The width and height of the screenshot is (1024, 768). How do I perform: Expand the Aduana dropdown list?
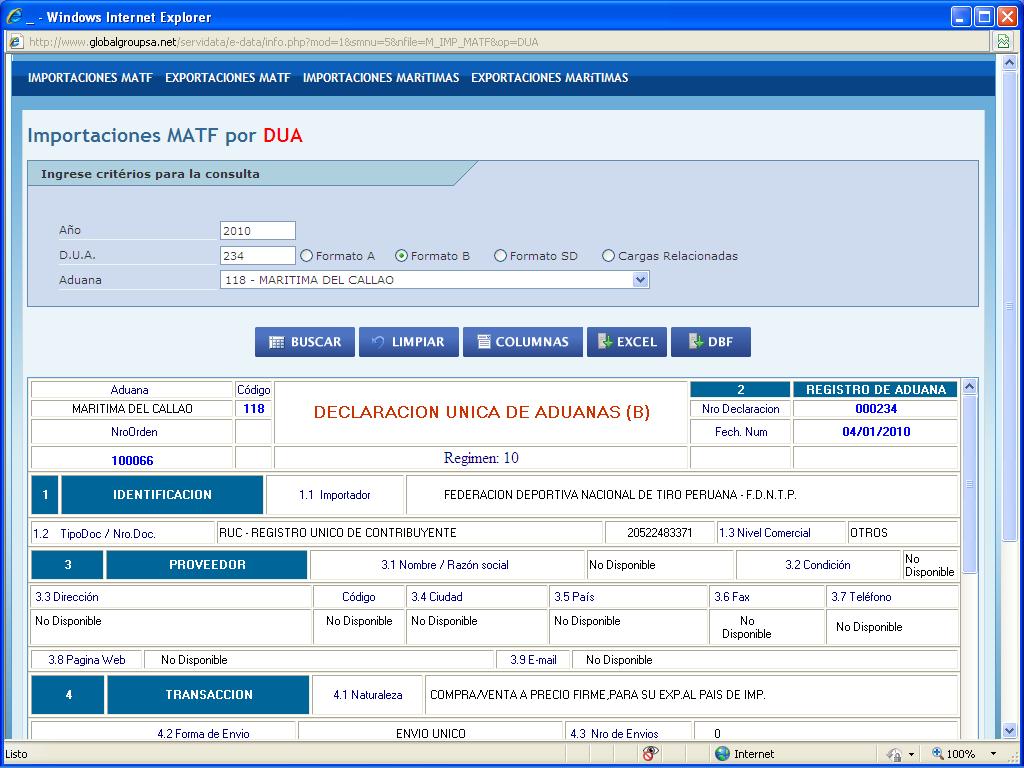641,281
